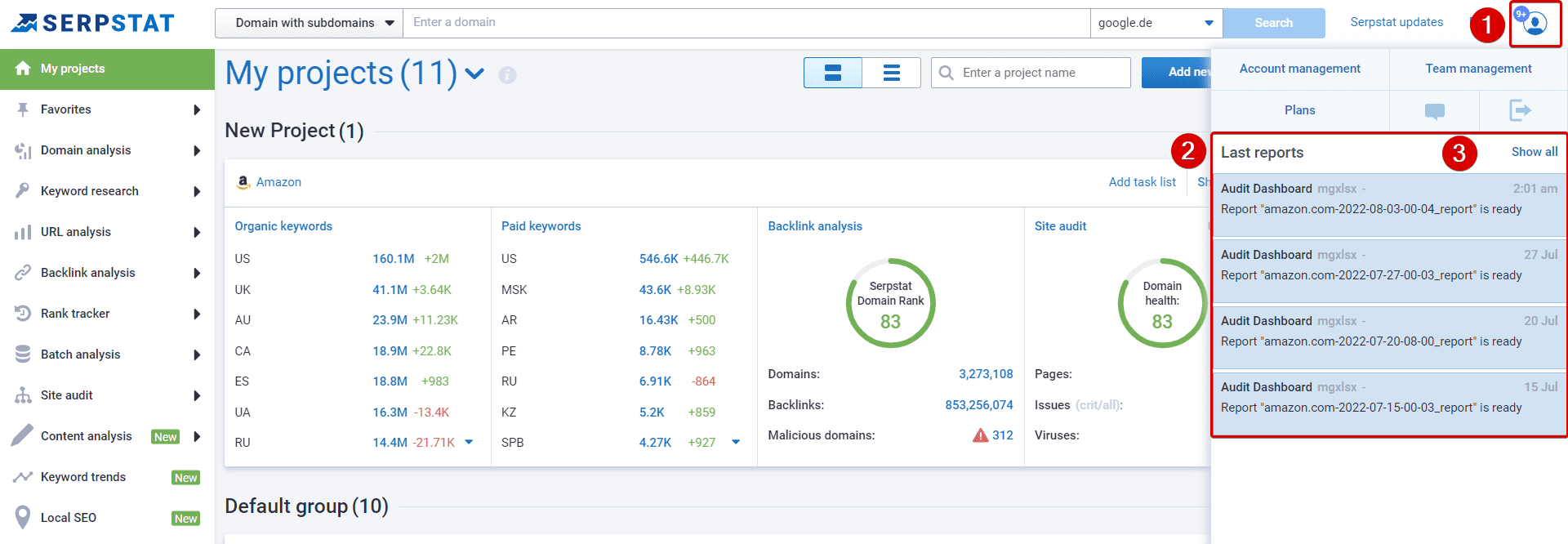1568x544 pixels.
Task: Click the pin icon beside Favorites
Action: point(23,109)
